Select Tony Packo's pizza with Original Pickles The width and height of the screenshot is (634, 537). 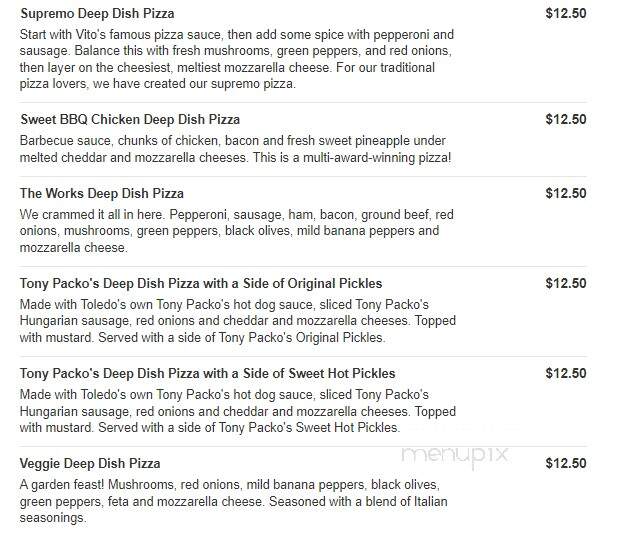[201, 283]
